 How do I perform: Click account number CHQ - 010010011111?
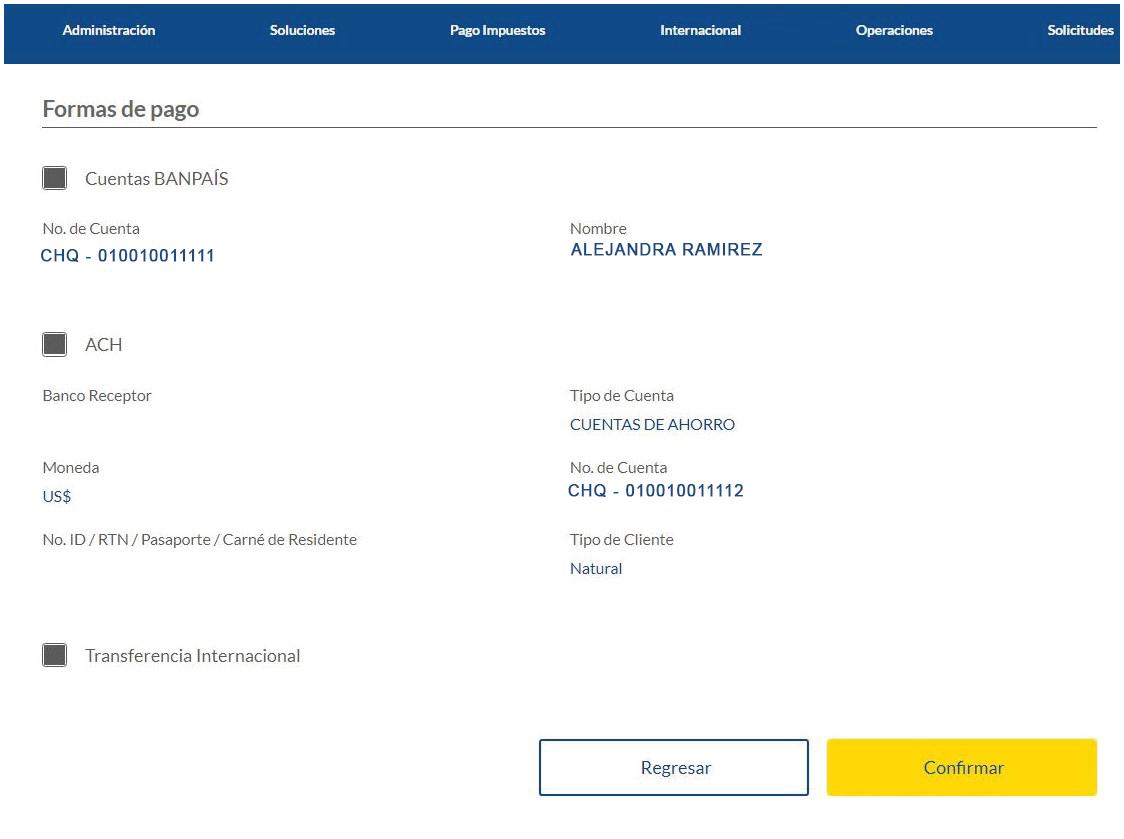128,256
